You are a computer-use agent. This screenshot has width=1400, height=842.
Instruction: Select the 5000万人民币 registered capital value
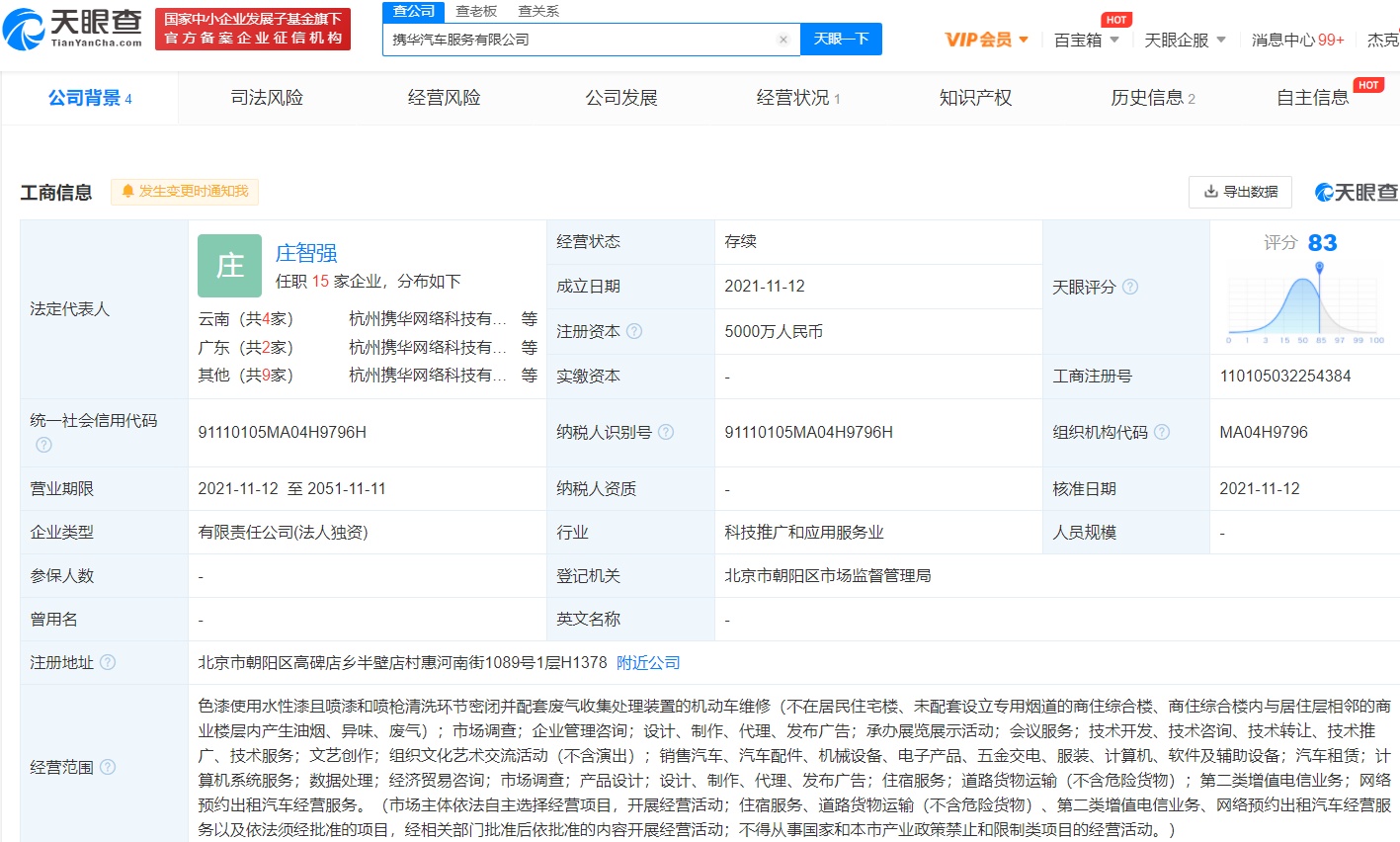point(774,331)
